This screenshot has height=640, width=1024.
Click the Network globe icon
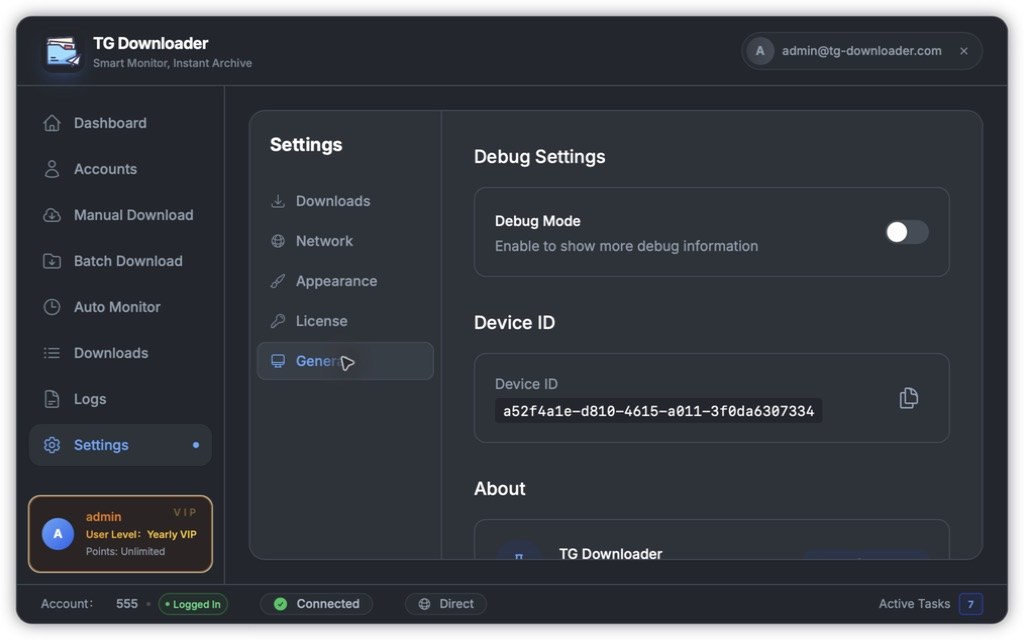(x=278, y=241)
